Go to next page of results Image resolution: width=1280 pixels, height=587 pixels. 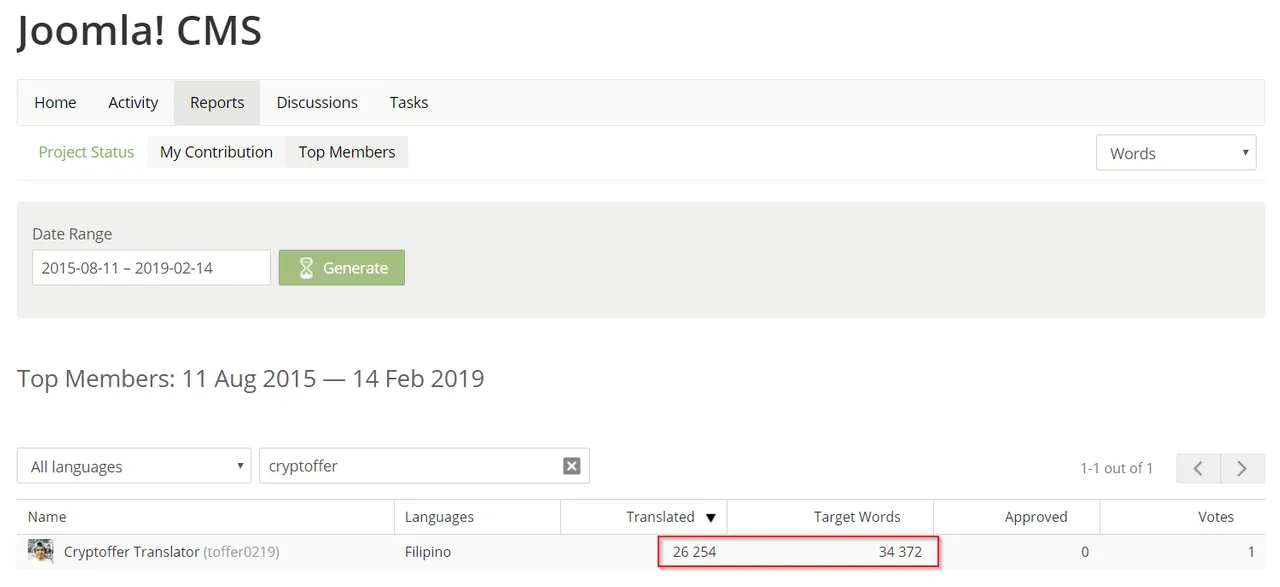[1242, 468]
